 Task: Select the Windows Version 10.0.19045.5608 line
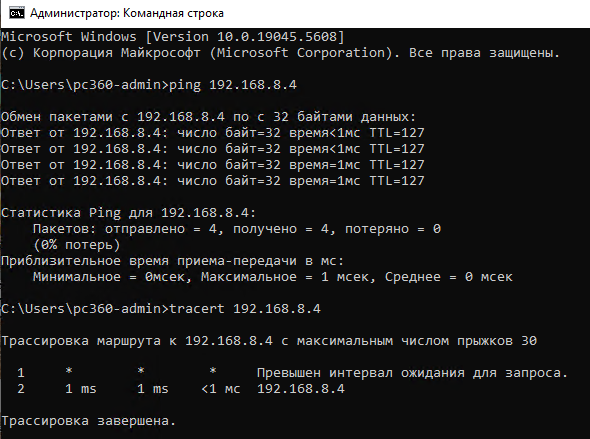[x=173, y=37]
